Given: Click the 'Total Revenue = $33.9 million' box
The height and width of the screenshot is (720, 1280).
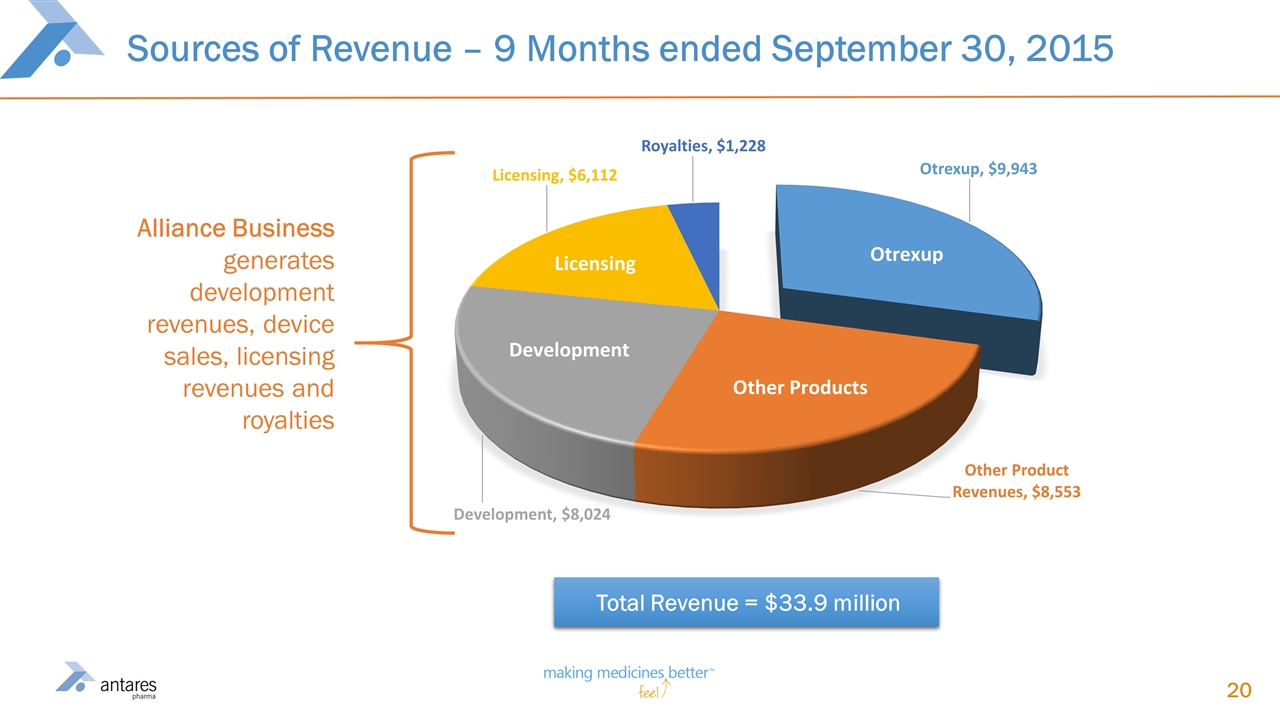Looking at the screenshot, I should click(747, 603).
